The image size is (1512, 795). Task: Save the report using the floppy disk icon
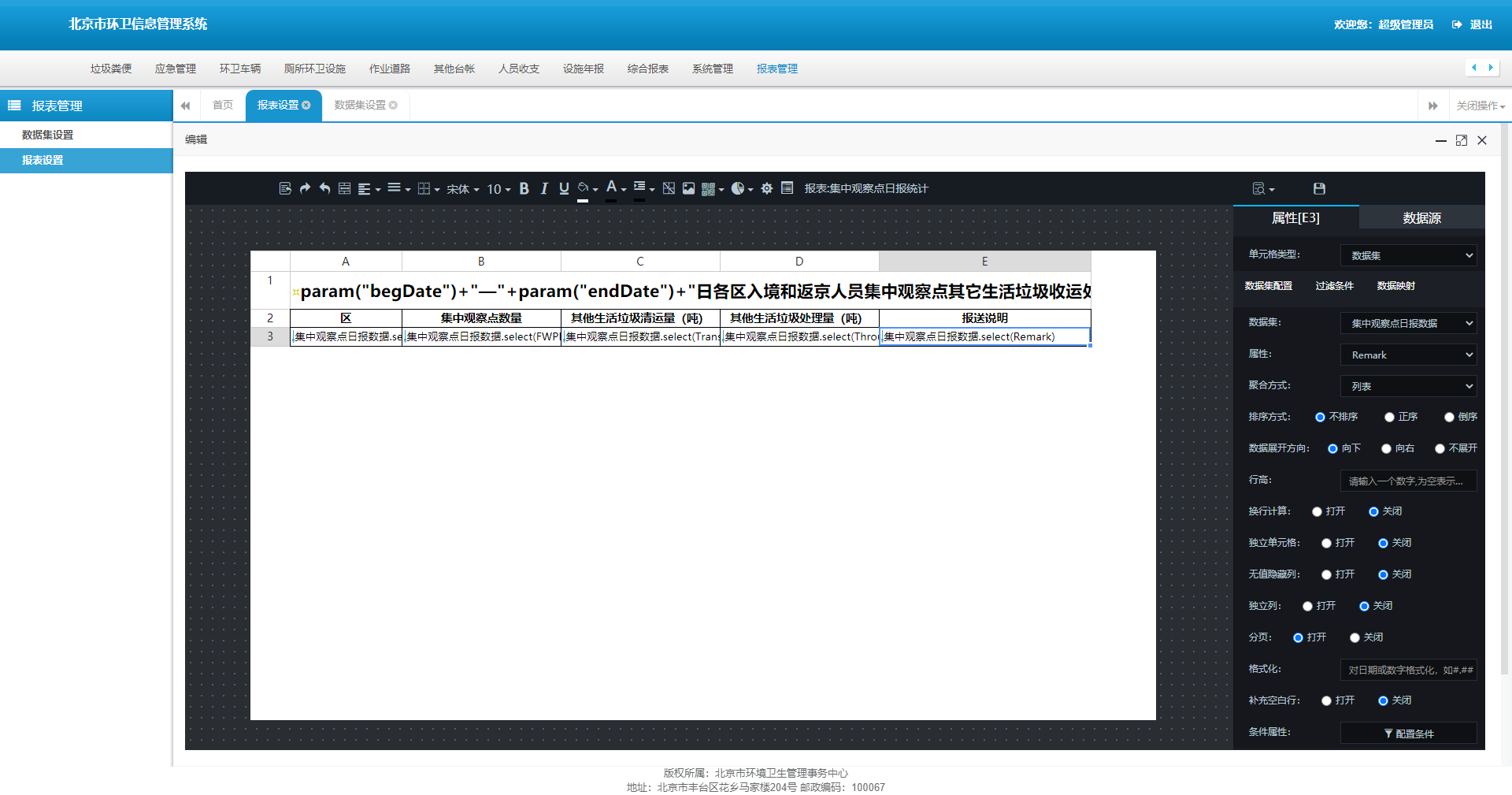[1319, 188]
